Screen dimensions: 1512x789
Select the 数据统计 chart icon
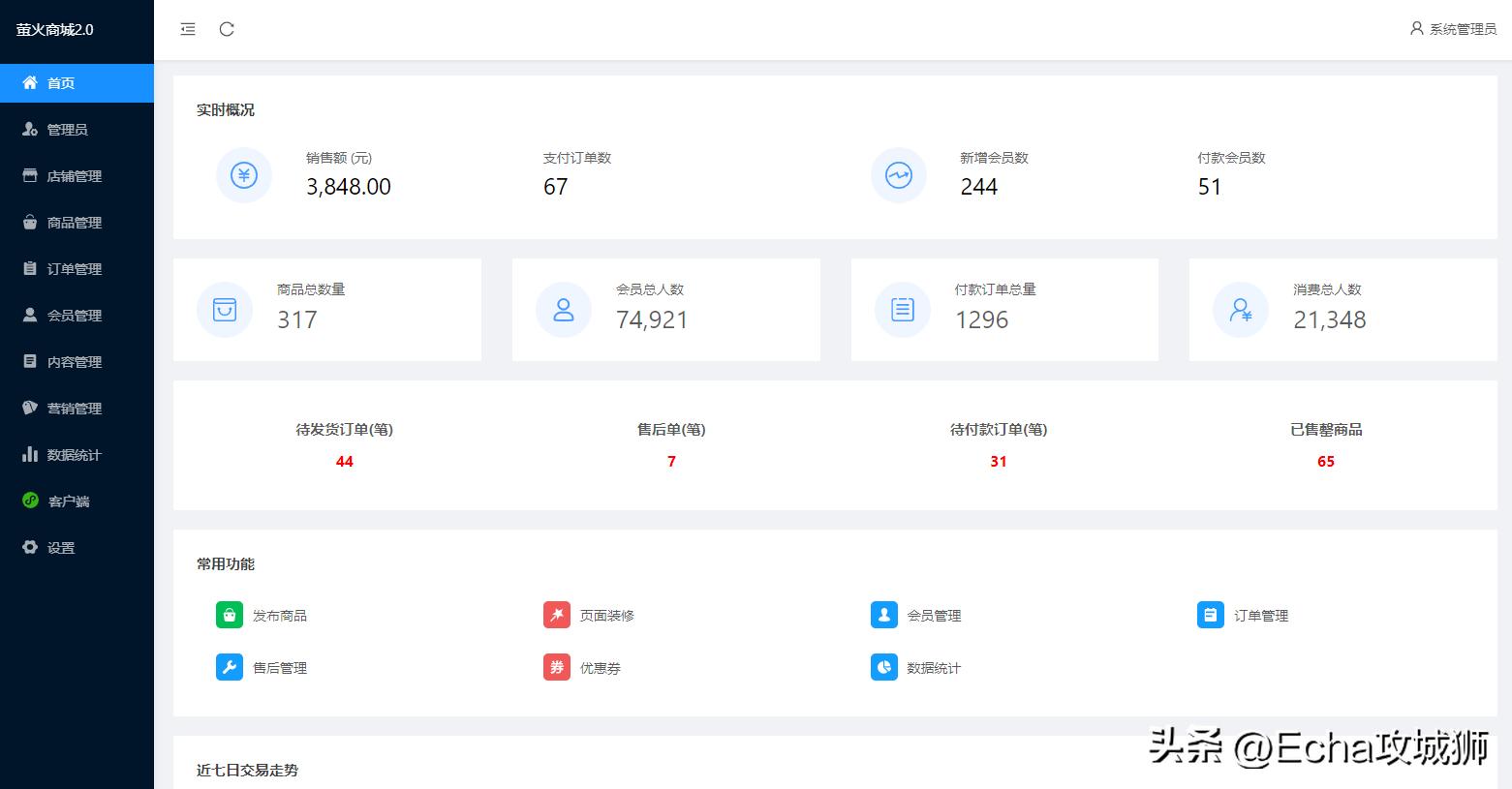click(30, 454)
